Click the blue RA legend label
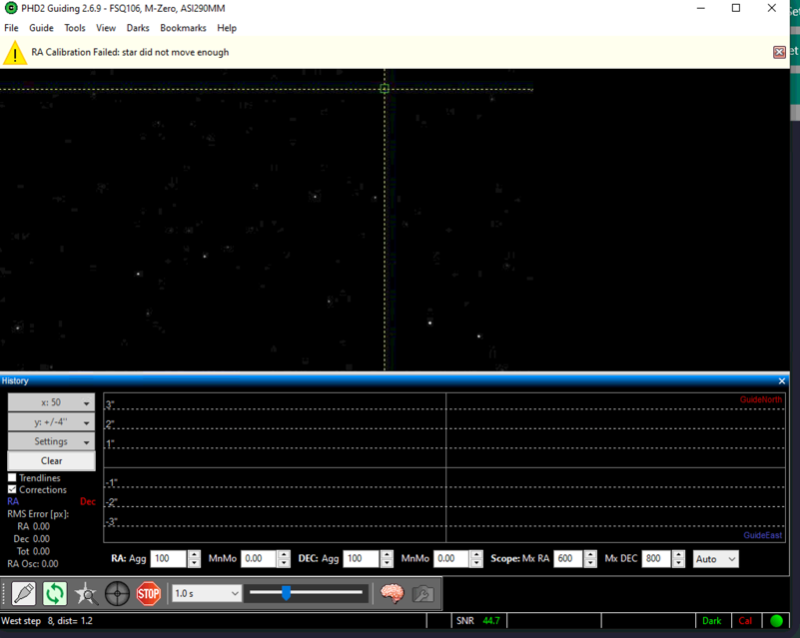 pos(13,501)
